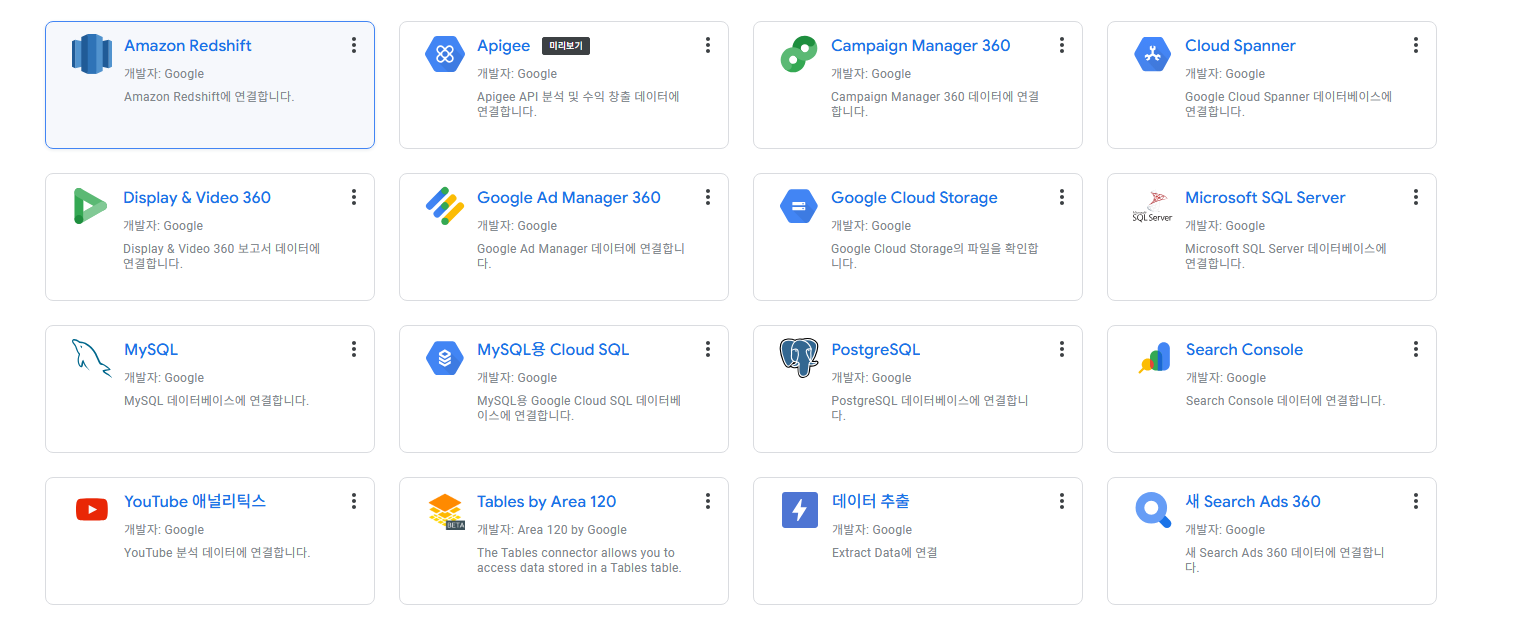Click the MySQL dolphin icon
The width and height of the screenshot is (1516, 621).
[91, 358]
